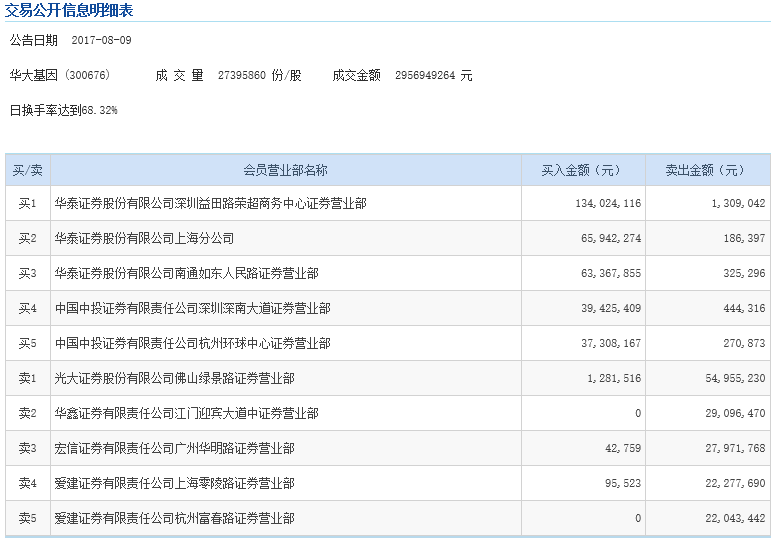Screen dimensions: 775x542
Task: Click sell amount 270,873
Action: click(744, 343)
